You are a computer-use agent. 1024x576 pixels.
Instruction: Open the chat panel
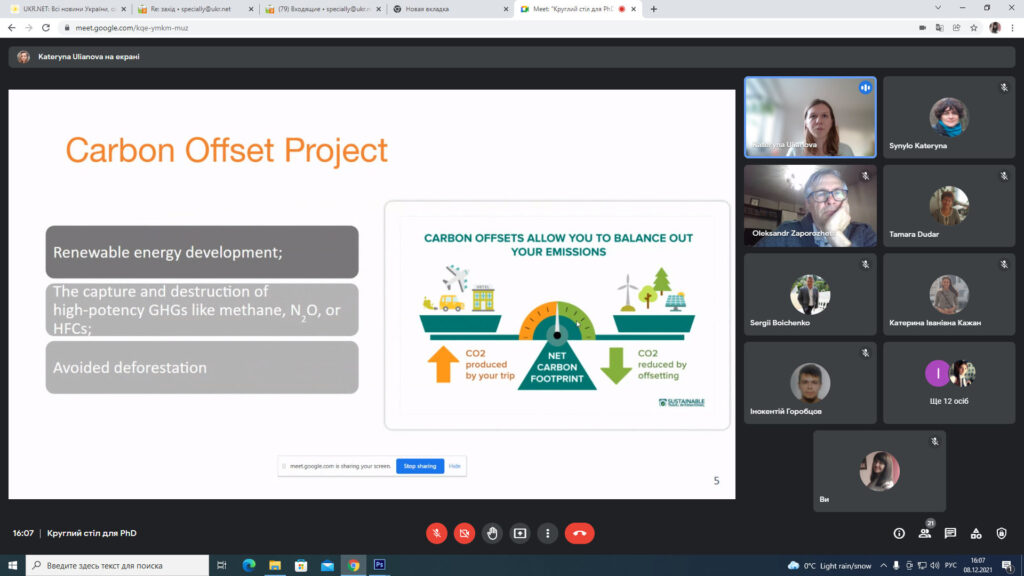pyautogui.click(x=950, y=534)
